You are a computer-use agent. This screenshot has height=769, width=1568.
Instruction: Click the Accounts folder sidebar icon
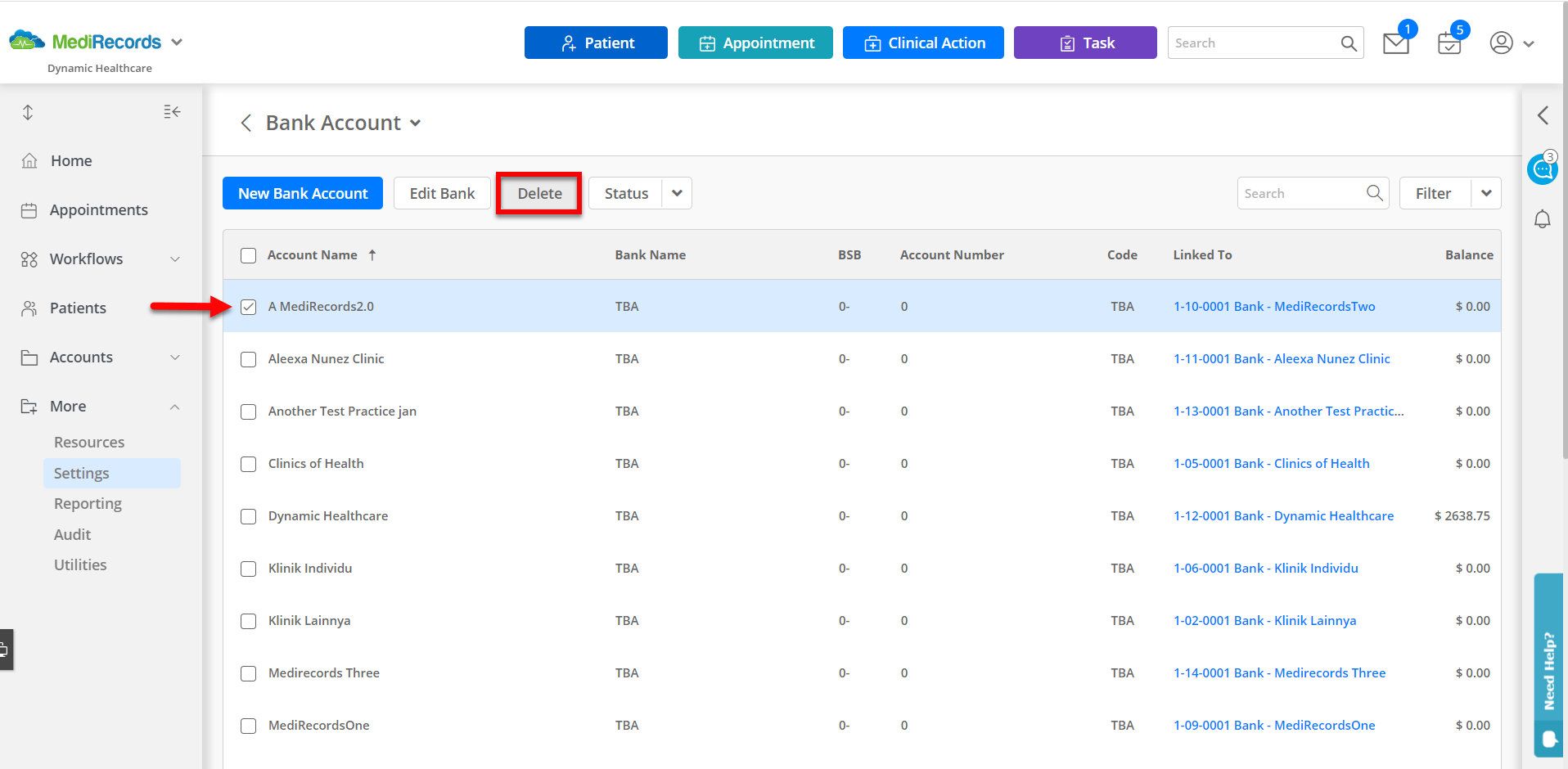[29, 358]
